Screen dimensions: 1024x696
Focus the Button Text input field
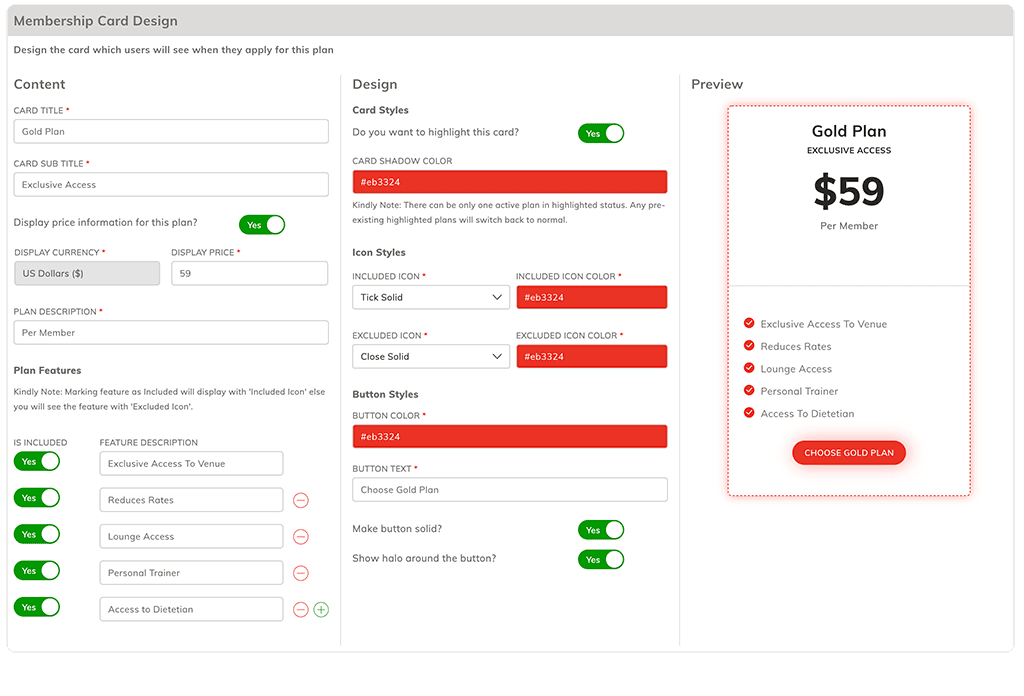[509, 490]
